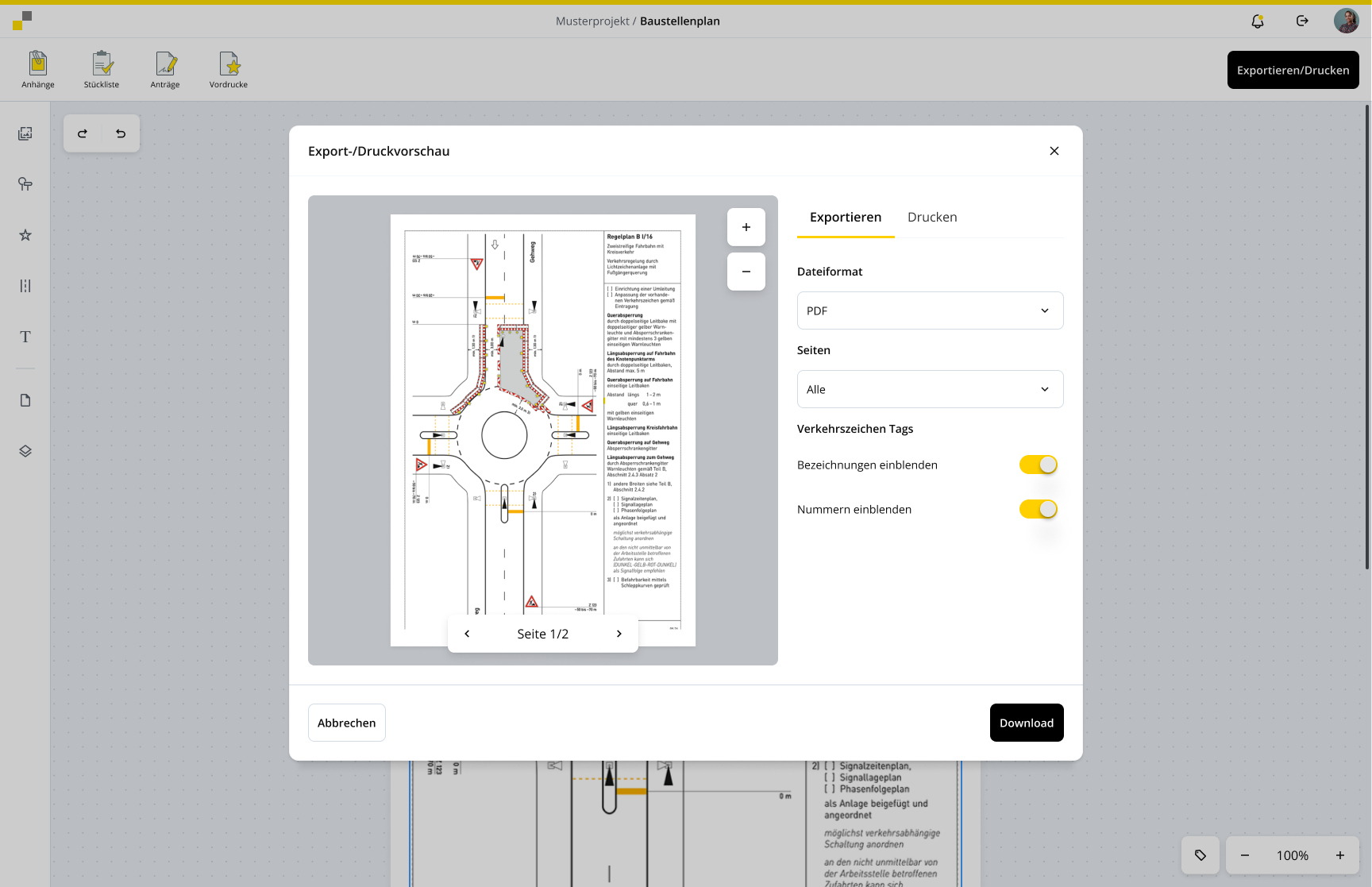Select the Text tool in sidebar
Image resolution: width=1372 pixels, height=887 pixels.
pos(25,337)
